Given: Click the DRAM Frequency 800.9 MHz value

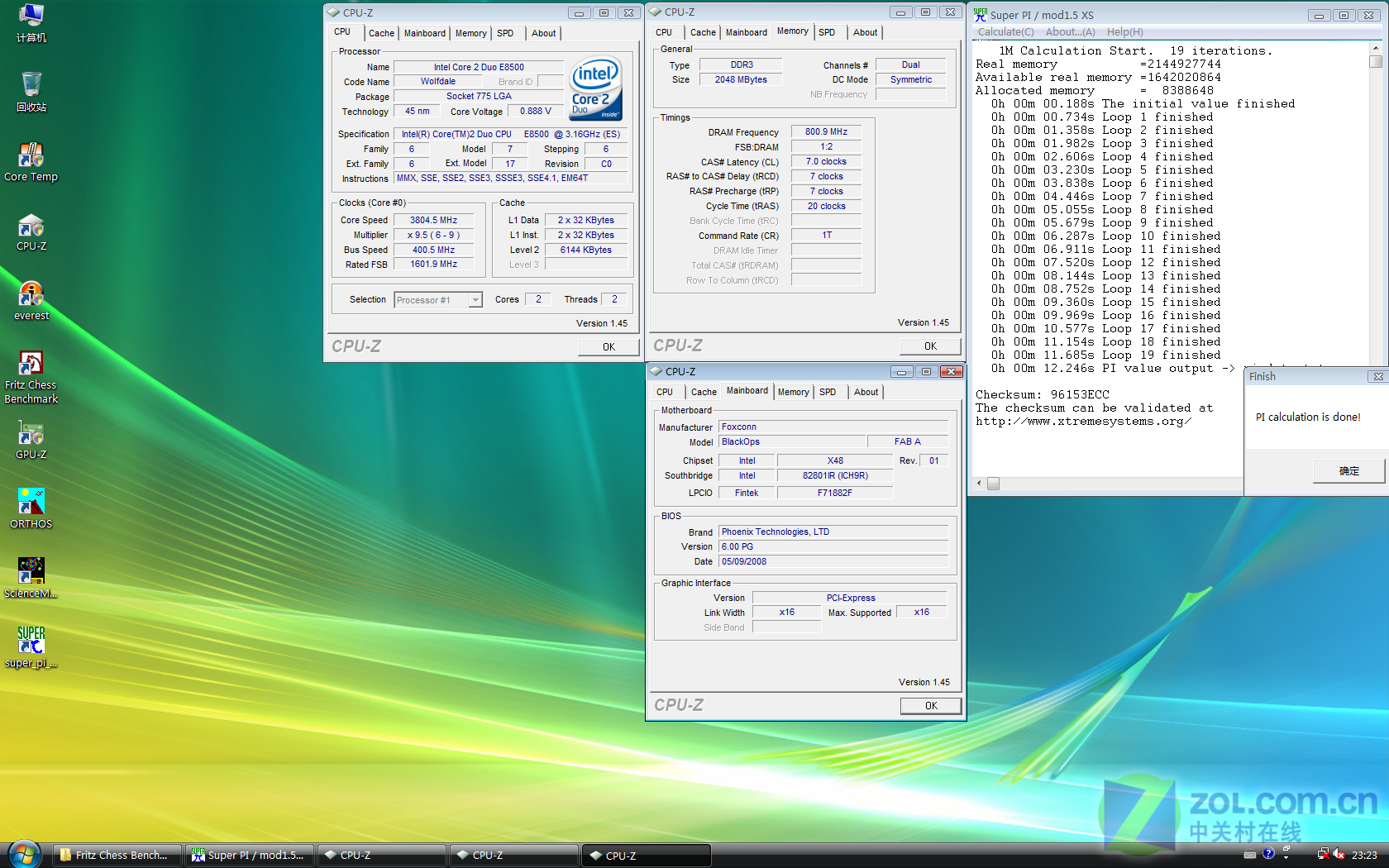Looking at the screenshot, I should 826,131.
